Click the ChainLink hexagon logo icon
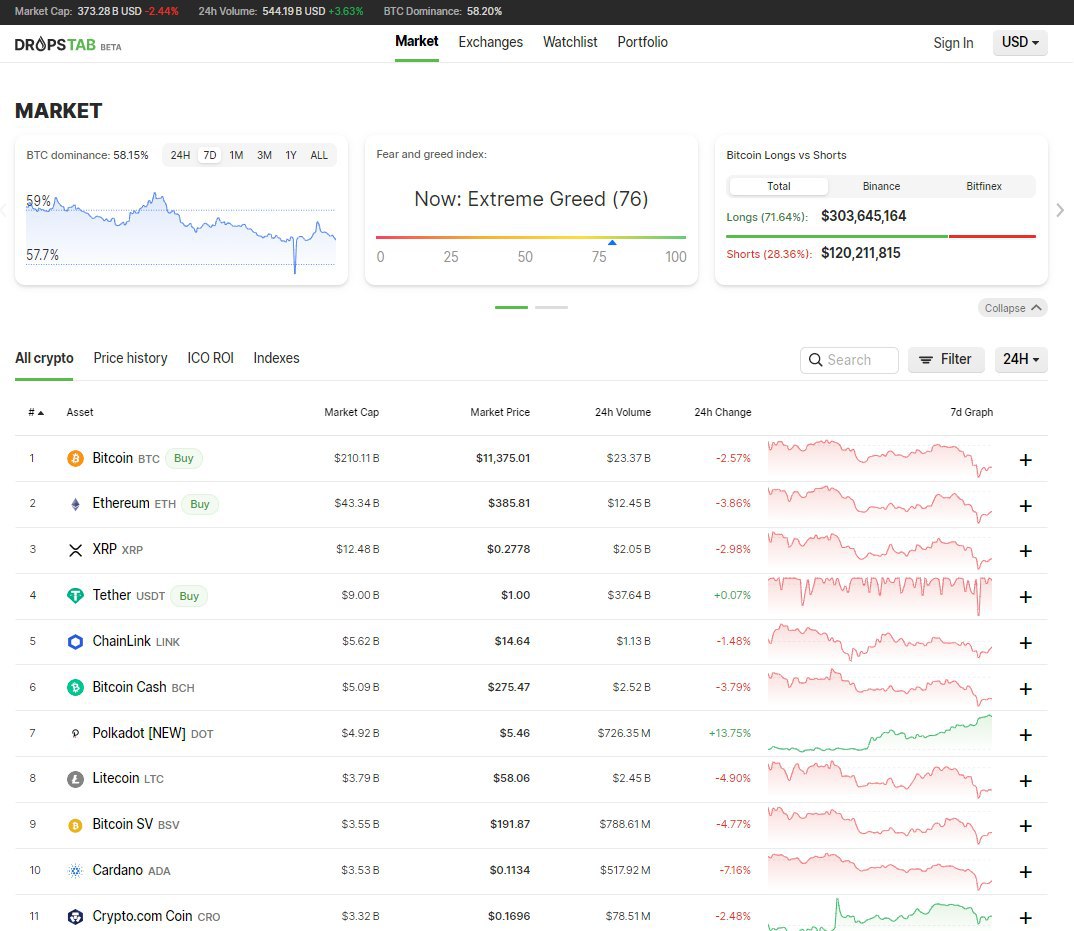This screenshot has width=1074, height=931. pyautogui.click(x=75, y=642)
